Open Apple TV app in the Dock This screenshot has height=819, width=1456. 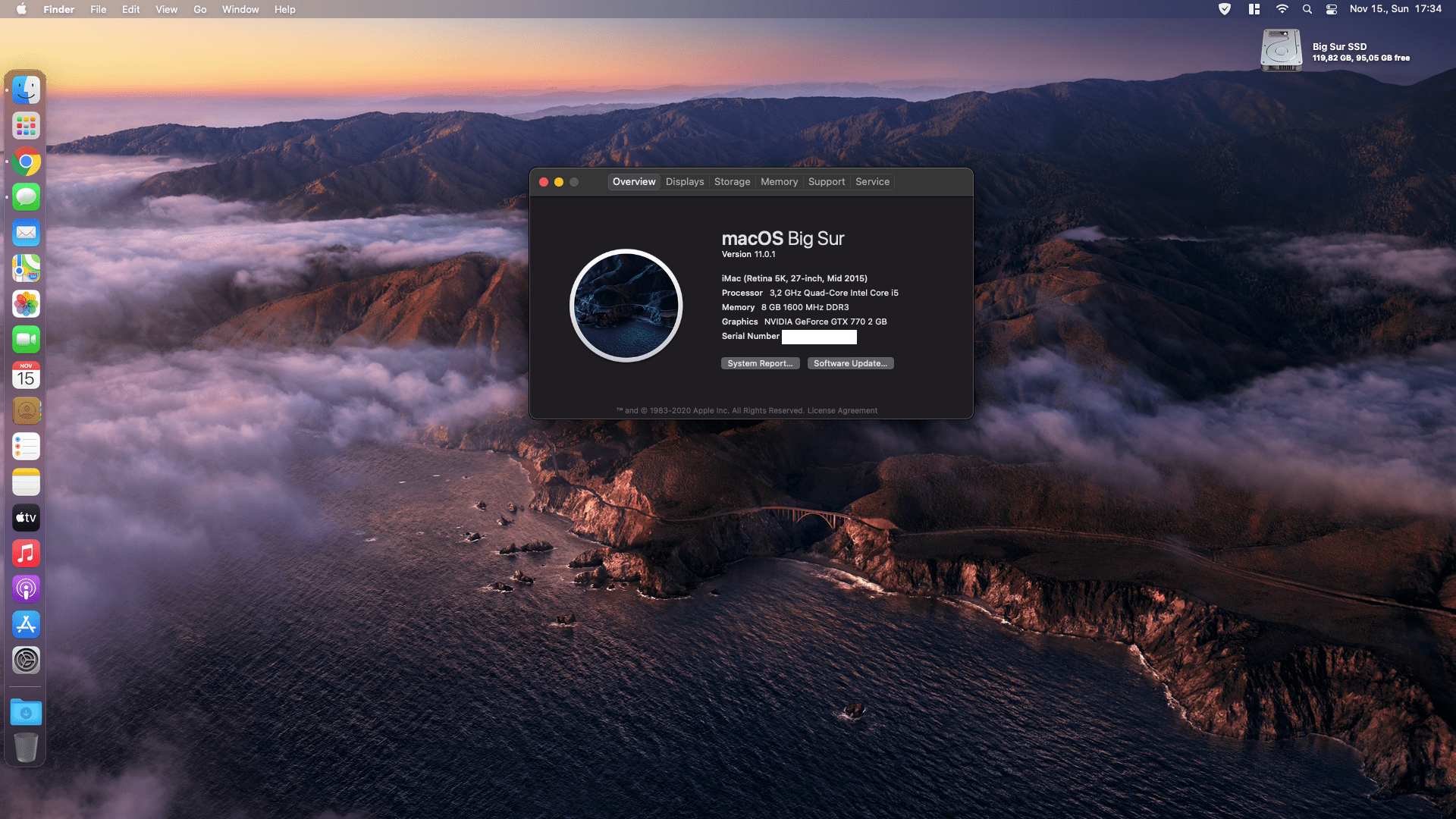click(x=26, y=518)
